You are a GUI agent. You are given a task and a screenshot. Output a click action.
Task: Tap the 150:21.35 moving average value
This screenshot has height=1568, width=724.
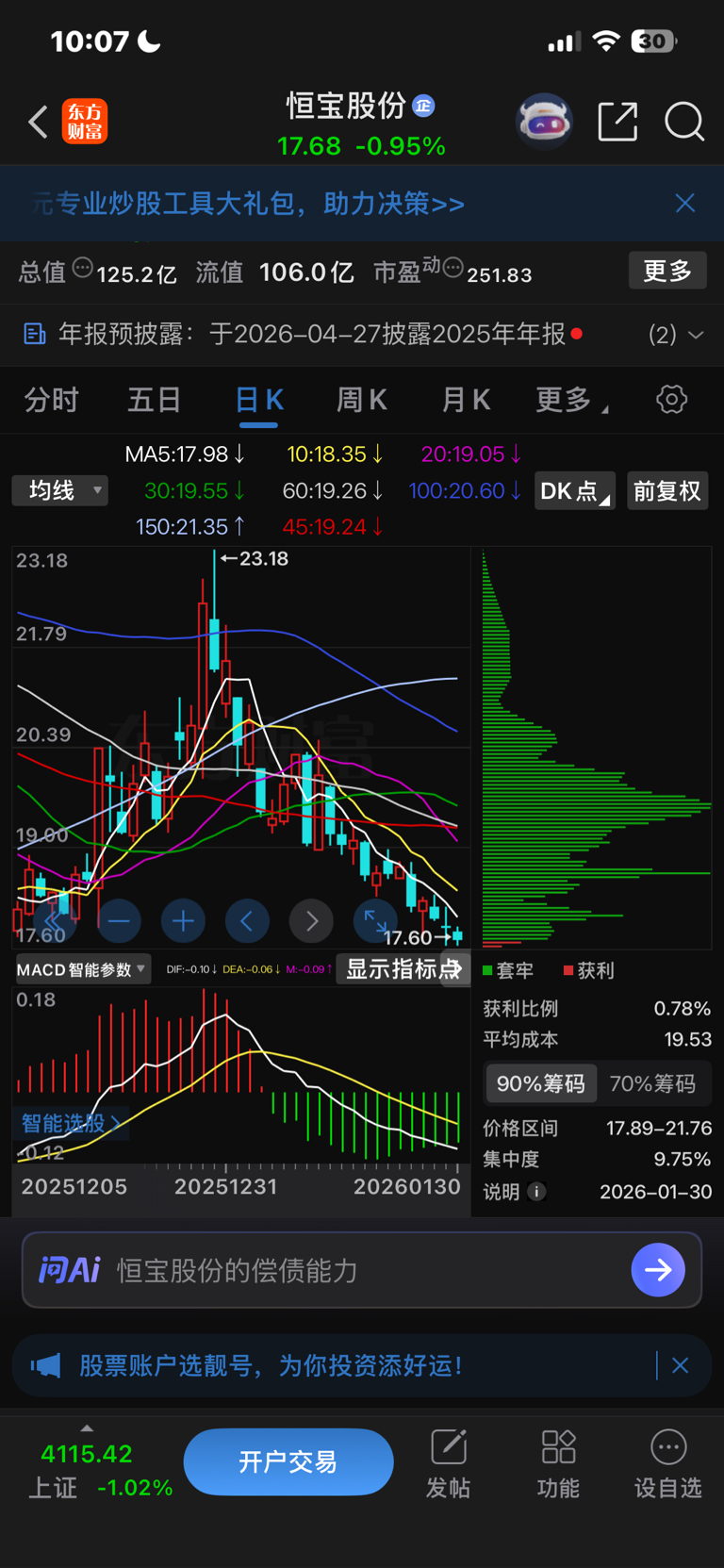click(x=191, y=527)
